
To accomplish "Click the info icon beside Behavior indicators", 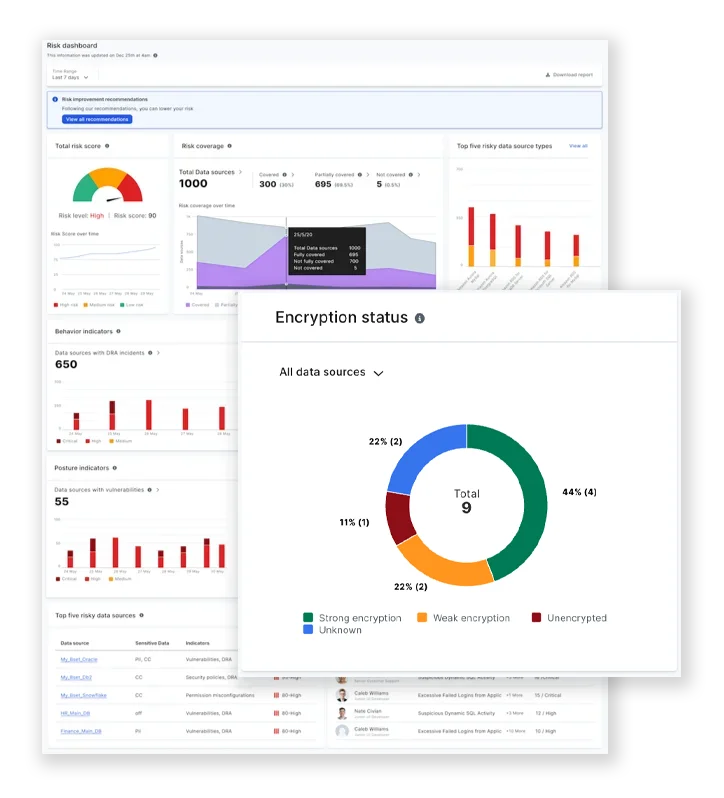I will coord(118,331).
